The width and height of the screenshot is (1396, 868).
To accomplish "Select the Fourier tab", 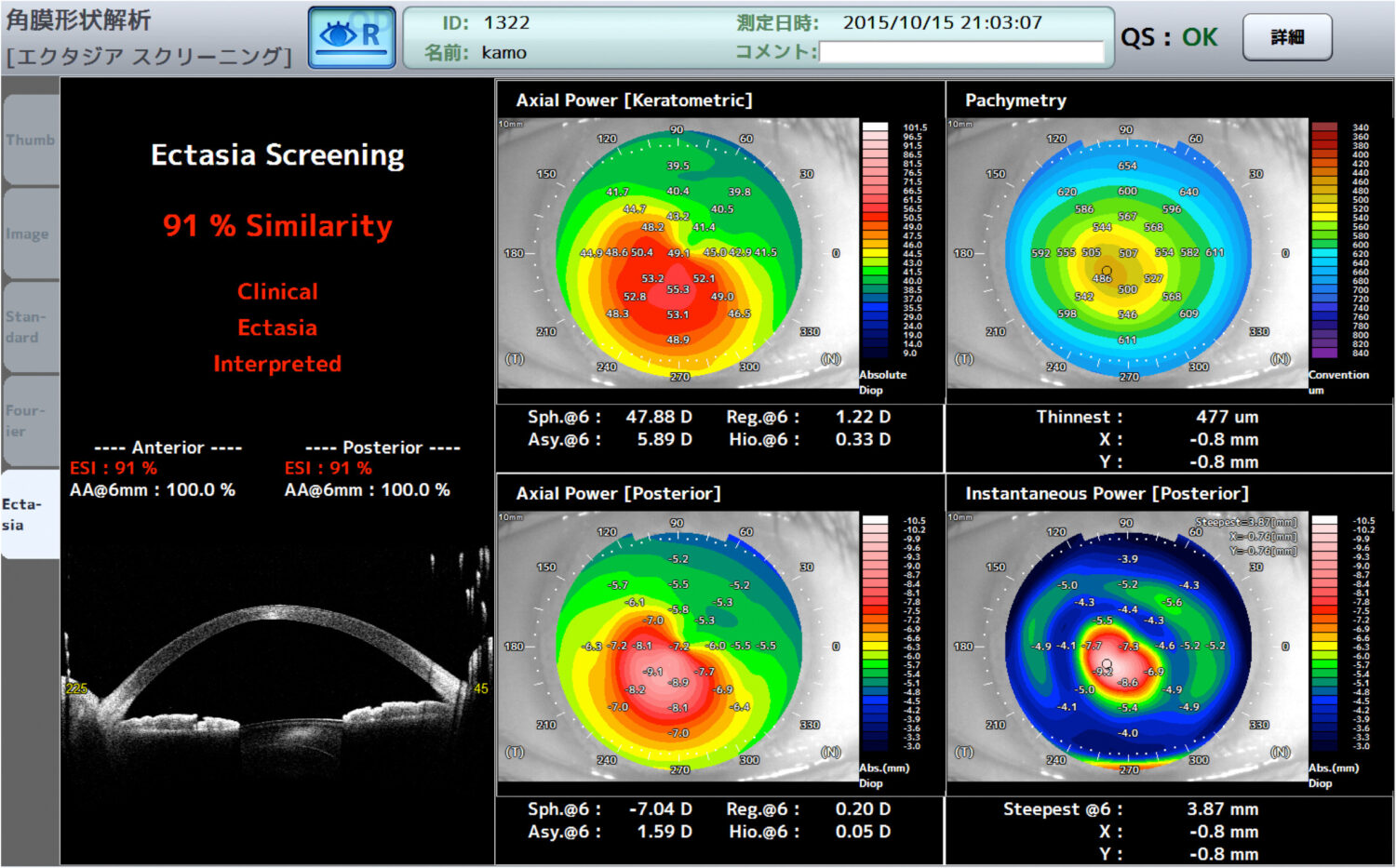I will coord(30,421).
